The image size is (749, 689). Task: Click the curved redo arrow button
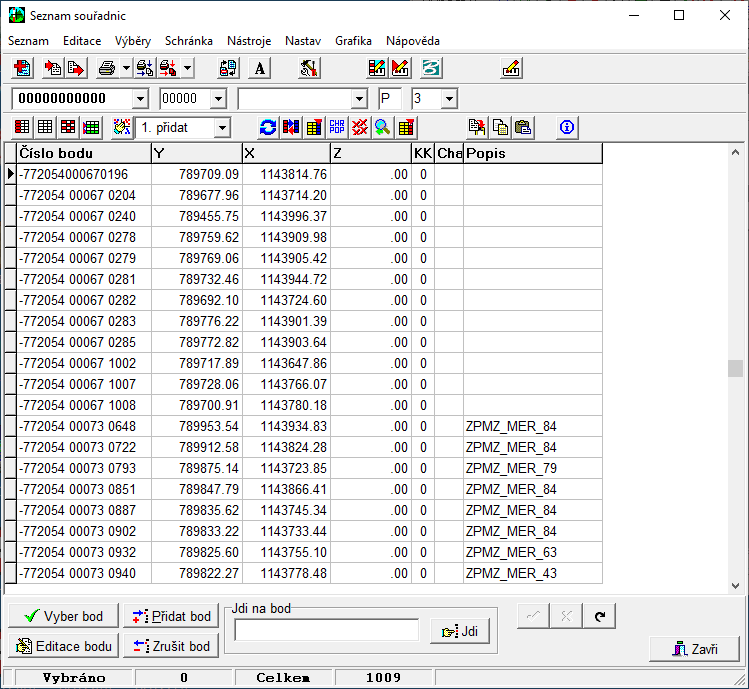pos(598,616)
